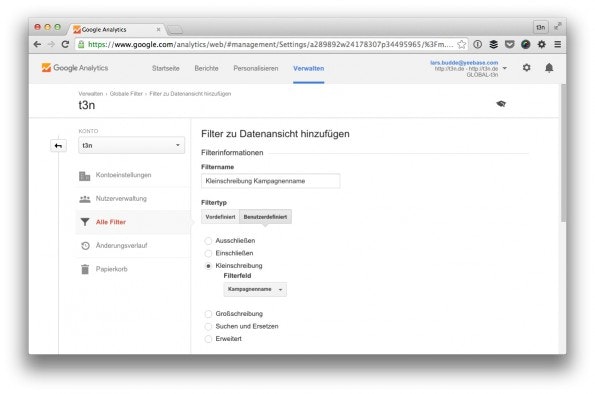
Task: Click the graduation cap help icon
Action: pos(501,104)
